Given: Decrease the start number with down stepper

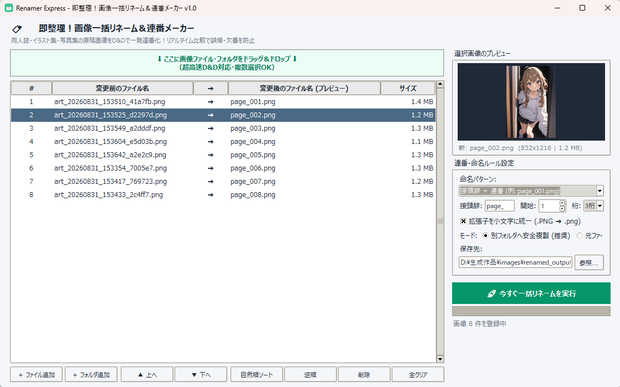Looking at the screenshot, I should click(562, 208).
